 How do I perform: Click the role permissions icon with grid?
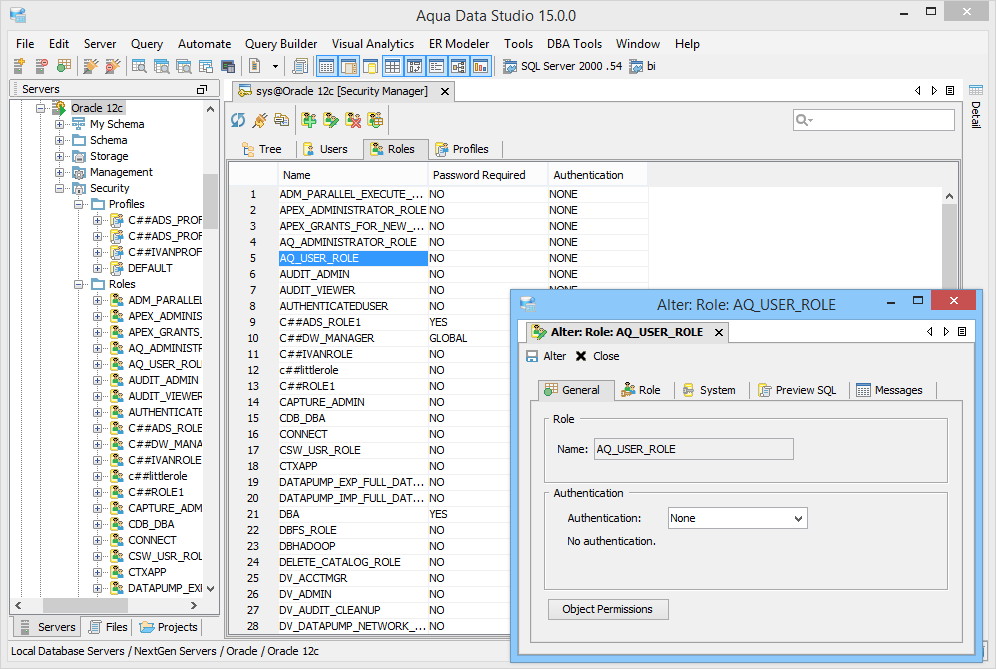point(375,120)
